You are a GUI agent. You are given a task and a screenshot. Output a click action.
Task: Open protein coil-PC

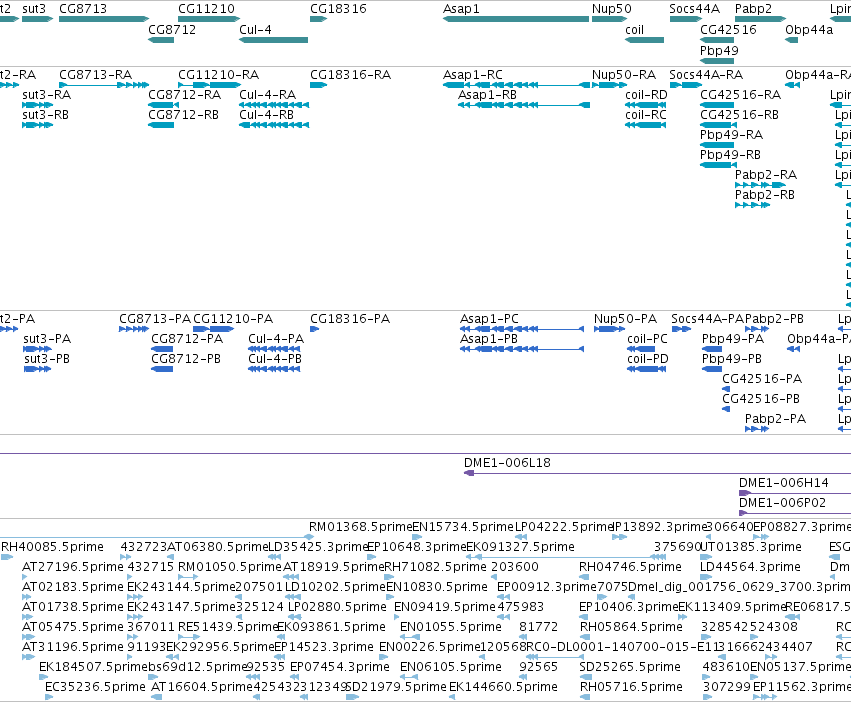pos(647,339)
